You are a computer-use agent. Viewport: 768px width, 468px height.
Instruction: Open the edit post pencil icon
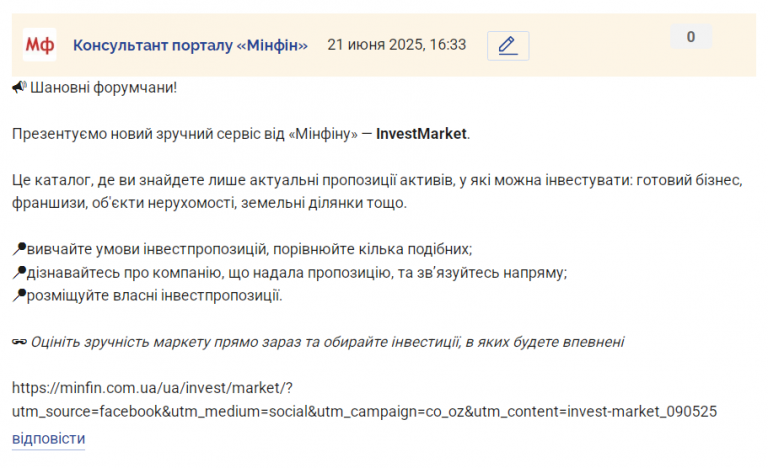click(x=508, y=46)
